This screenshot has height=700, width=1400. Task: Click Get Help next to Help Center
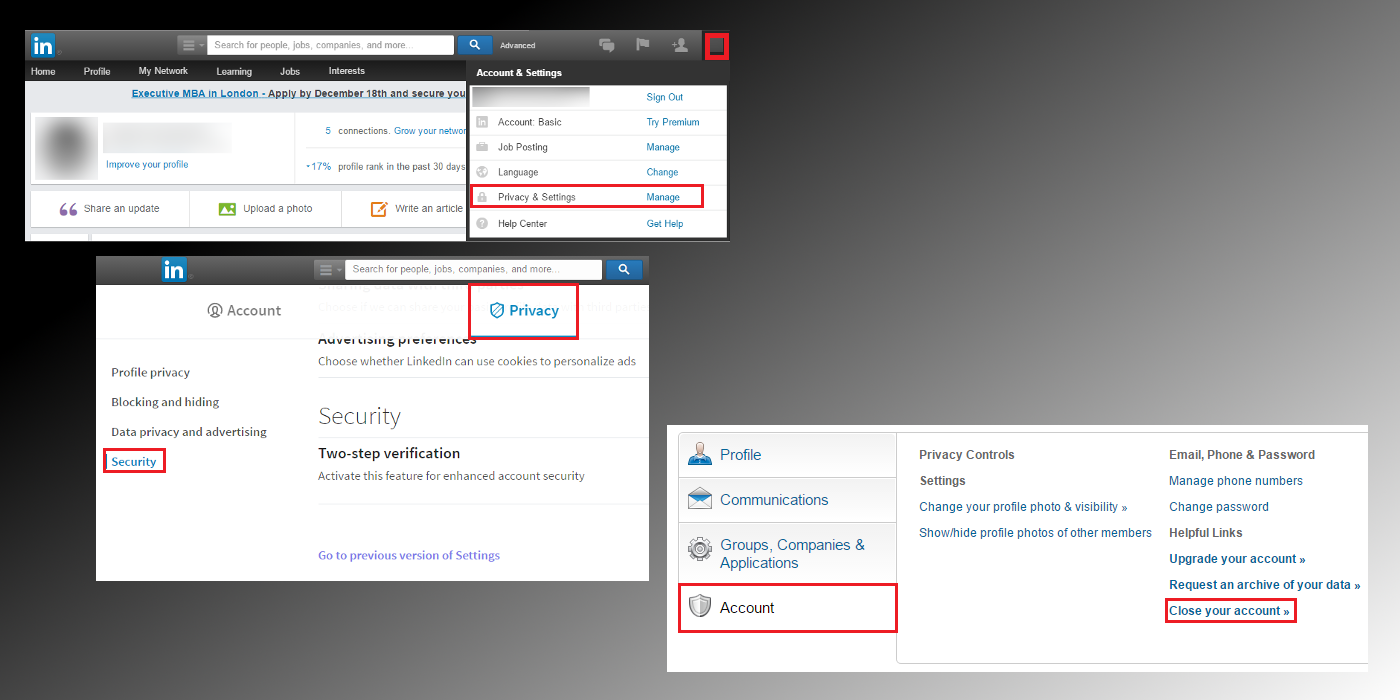[665, 224]
